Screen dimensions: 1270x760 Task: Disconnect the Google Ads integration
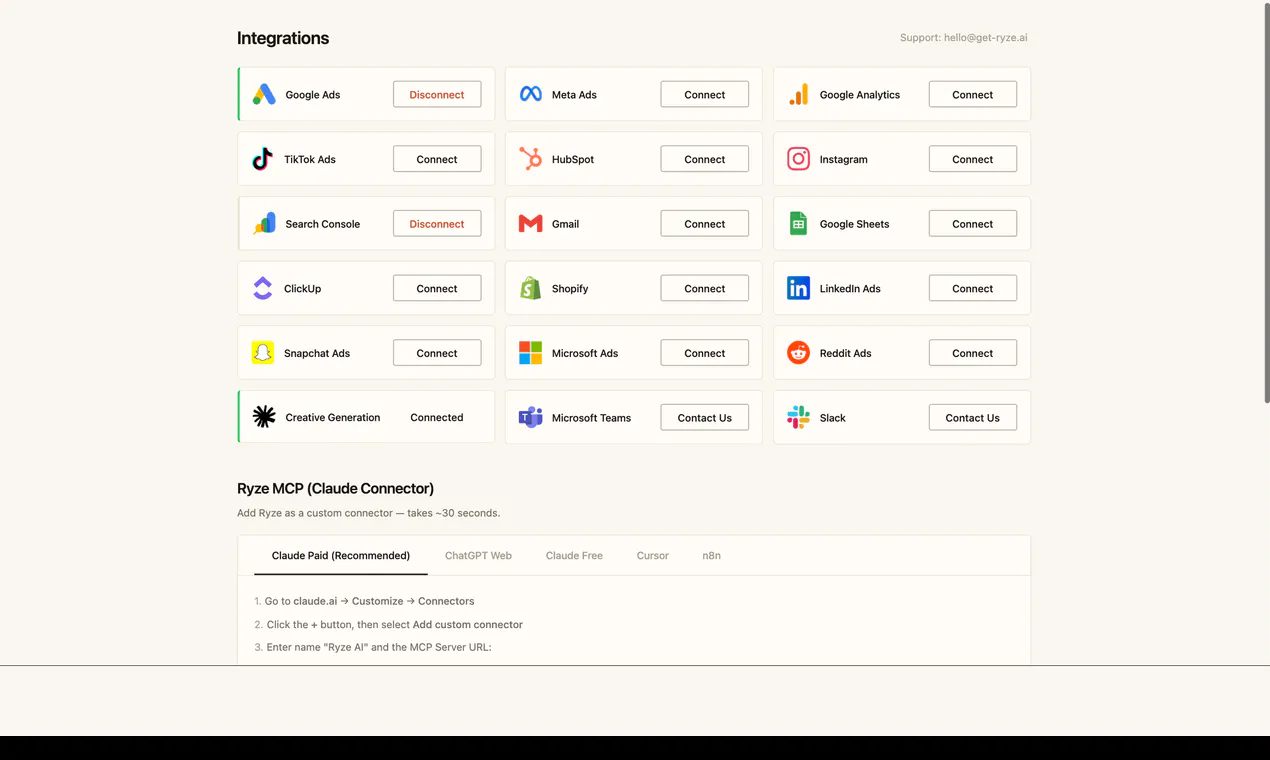tap(437, 94)
